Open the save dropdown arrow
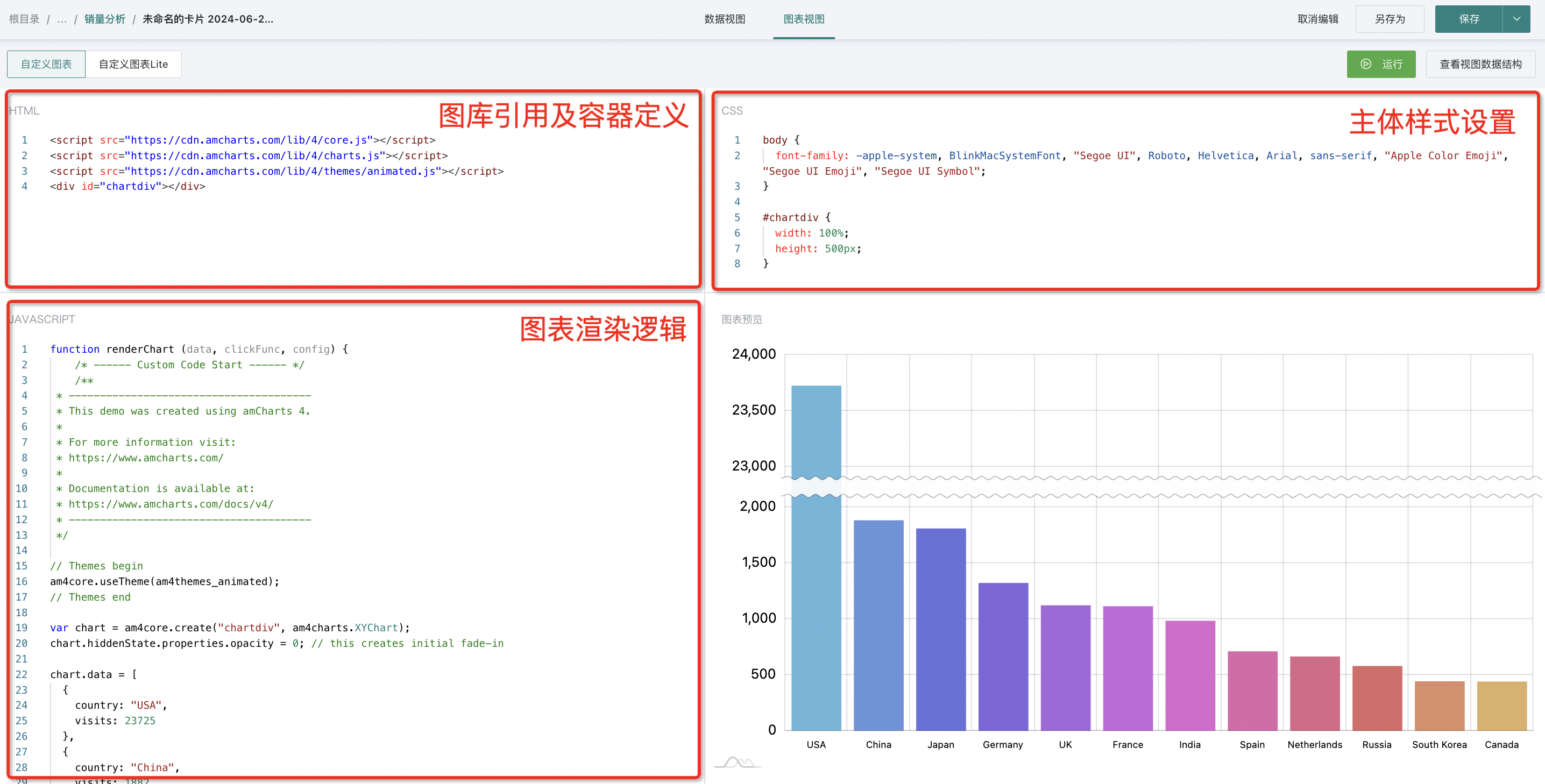 coord(1516,19)
